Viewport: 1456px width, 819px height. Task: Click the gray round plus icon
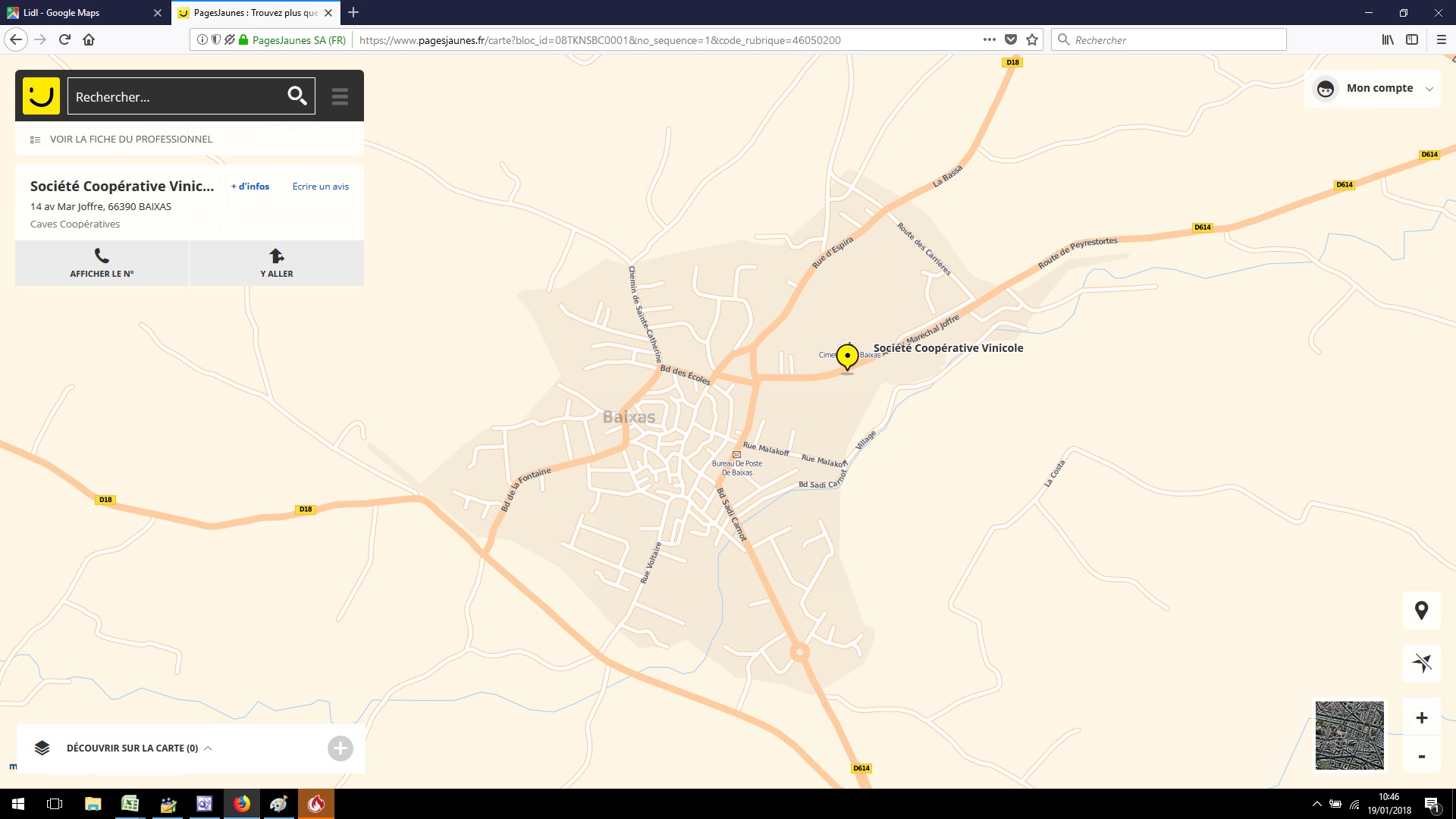340,748
